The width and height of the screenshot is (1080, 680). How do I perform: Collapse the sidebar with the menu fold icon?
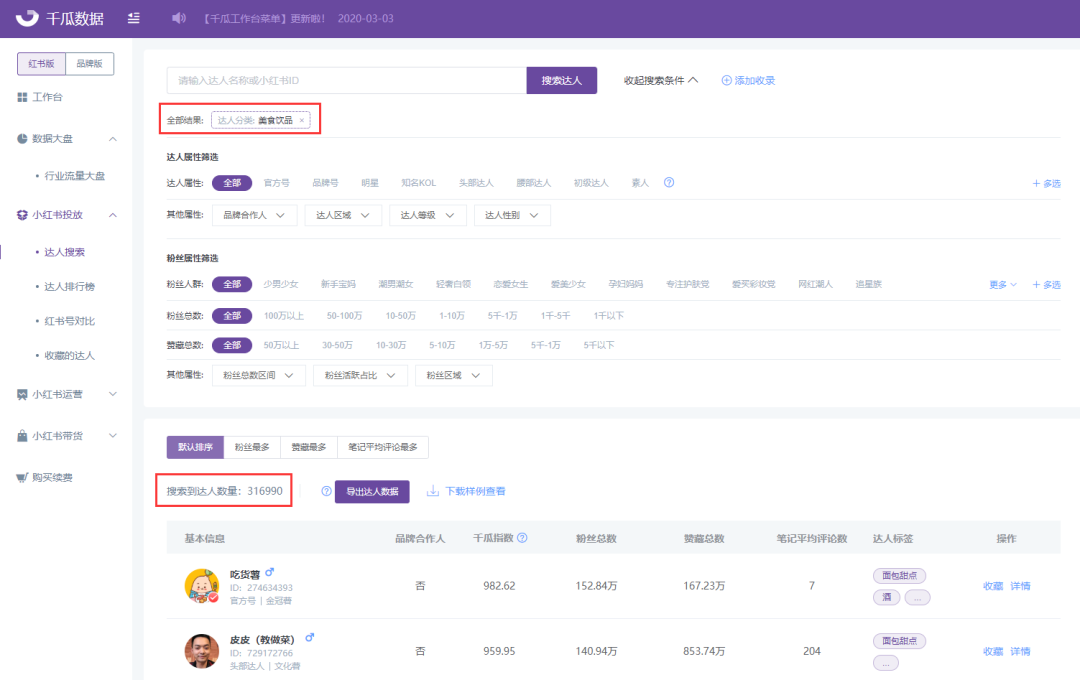tap(134, 18)
